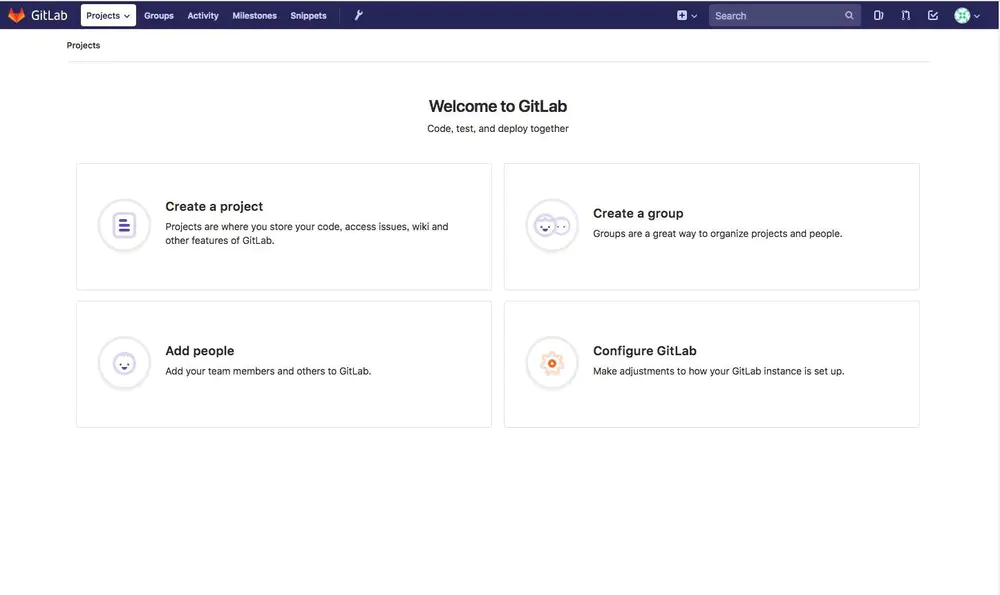
Task: Click the GitLab fox logo
Action: click(17, 15)
